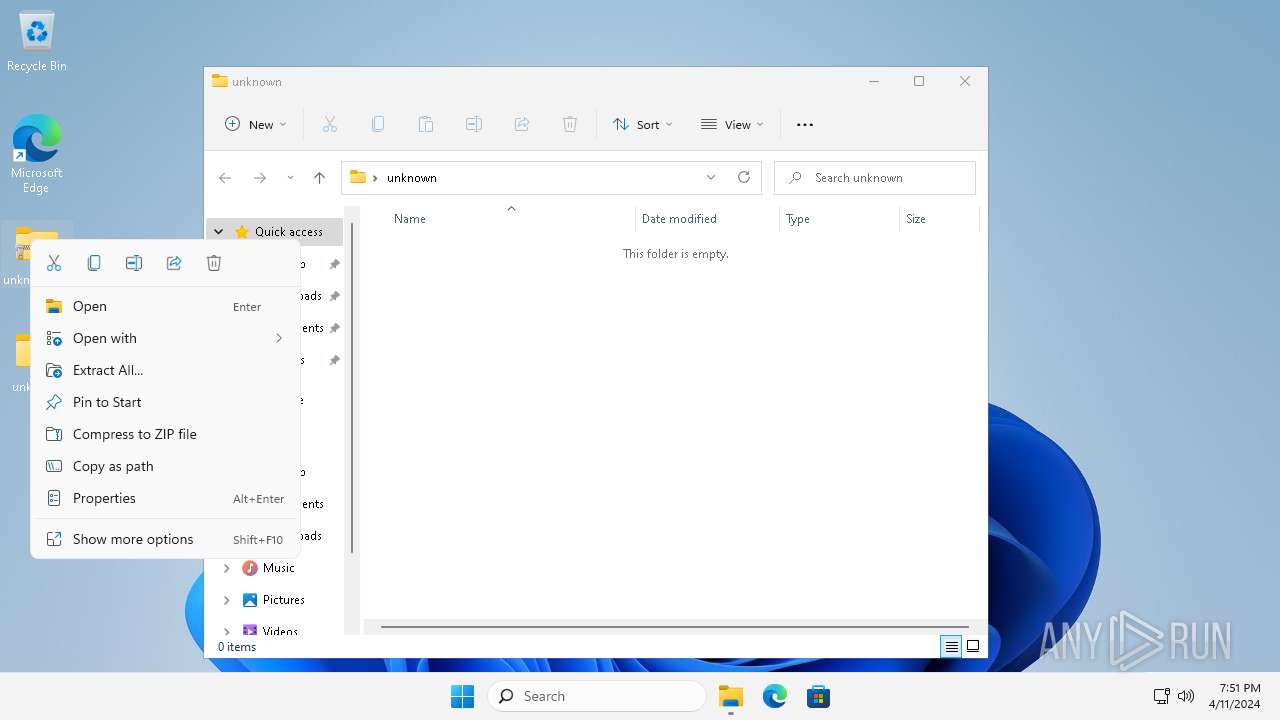This screenshot has height=720, width=1280.
Task: Open the Sort dropdown
Action: point(643,124)
